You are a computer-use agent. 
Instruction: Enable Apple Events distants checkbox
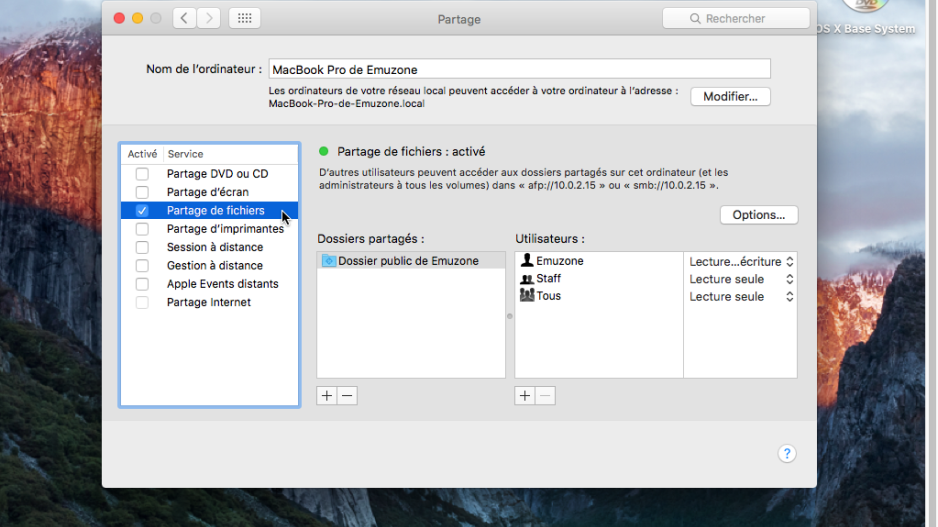tap(142, 284)
